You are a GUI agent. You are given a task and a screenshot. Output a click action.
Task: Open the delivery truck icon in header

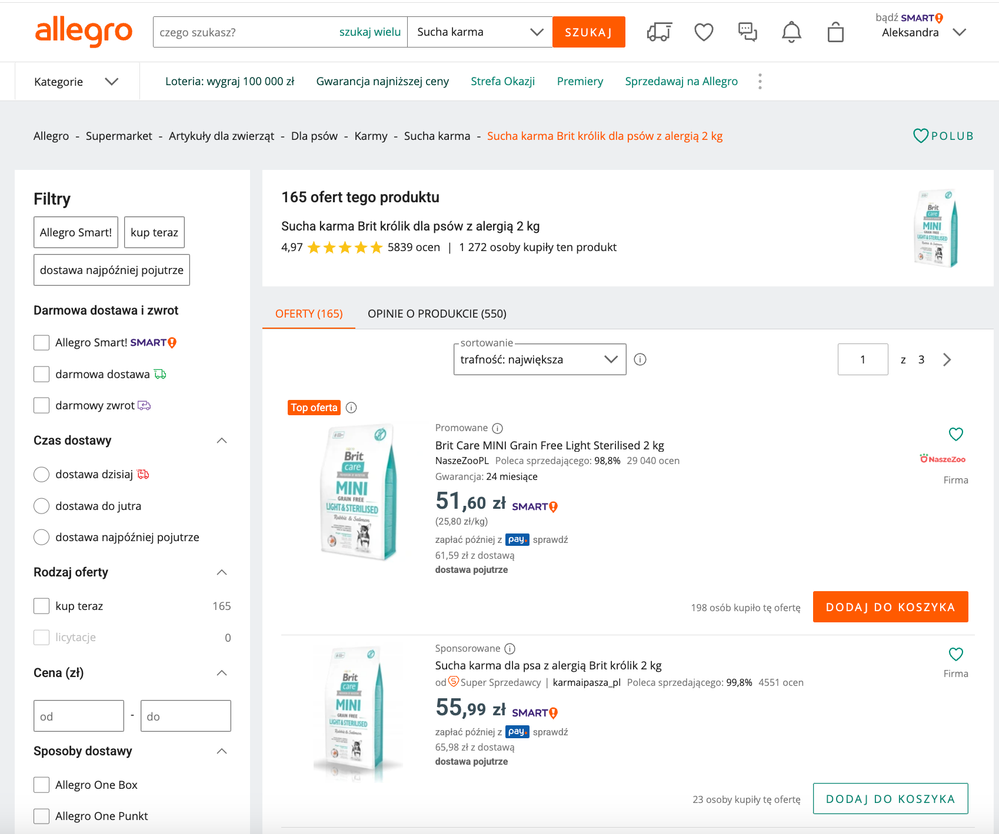(659, 32)
